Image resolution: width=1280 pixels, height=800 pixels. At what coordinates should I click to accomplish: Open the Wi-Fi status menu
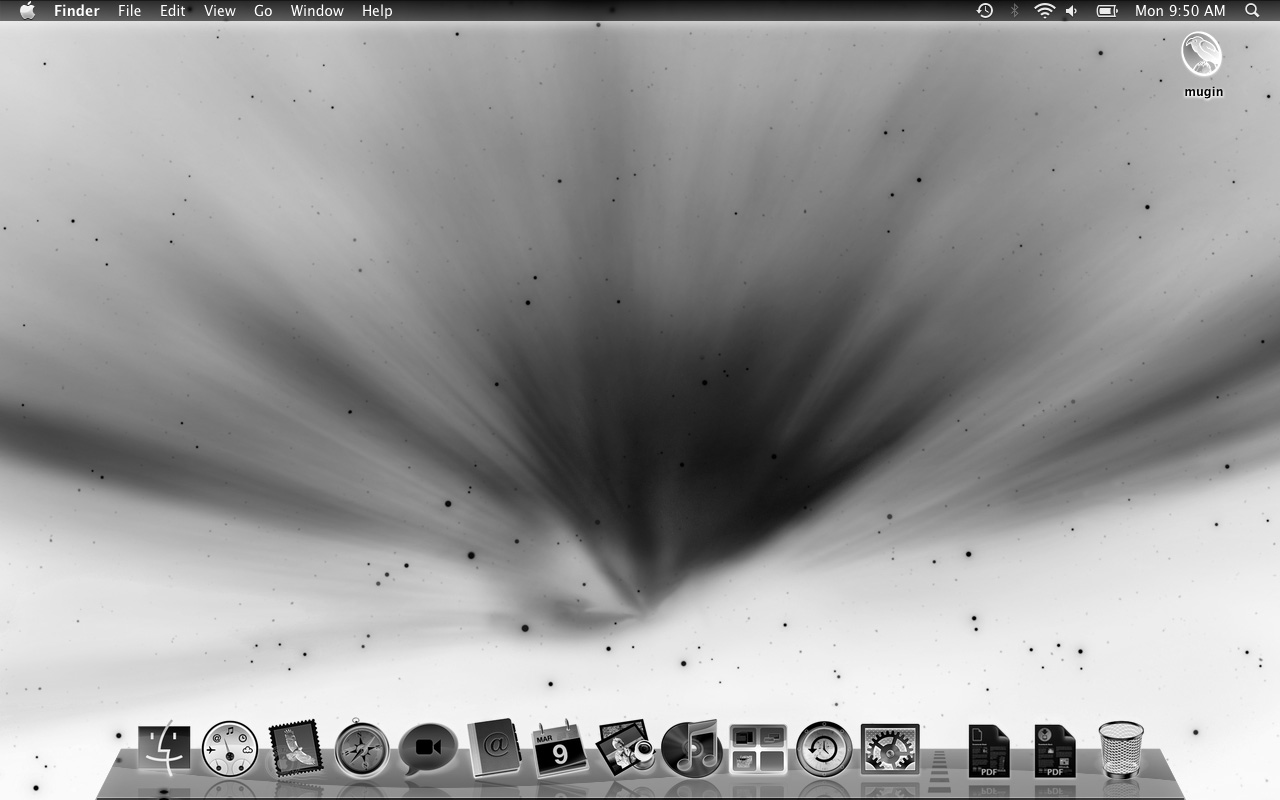(x=1044, y=11)
